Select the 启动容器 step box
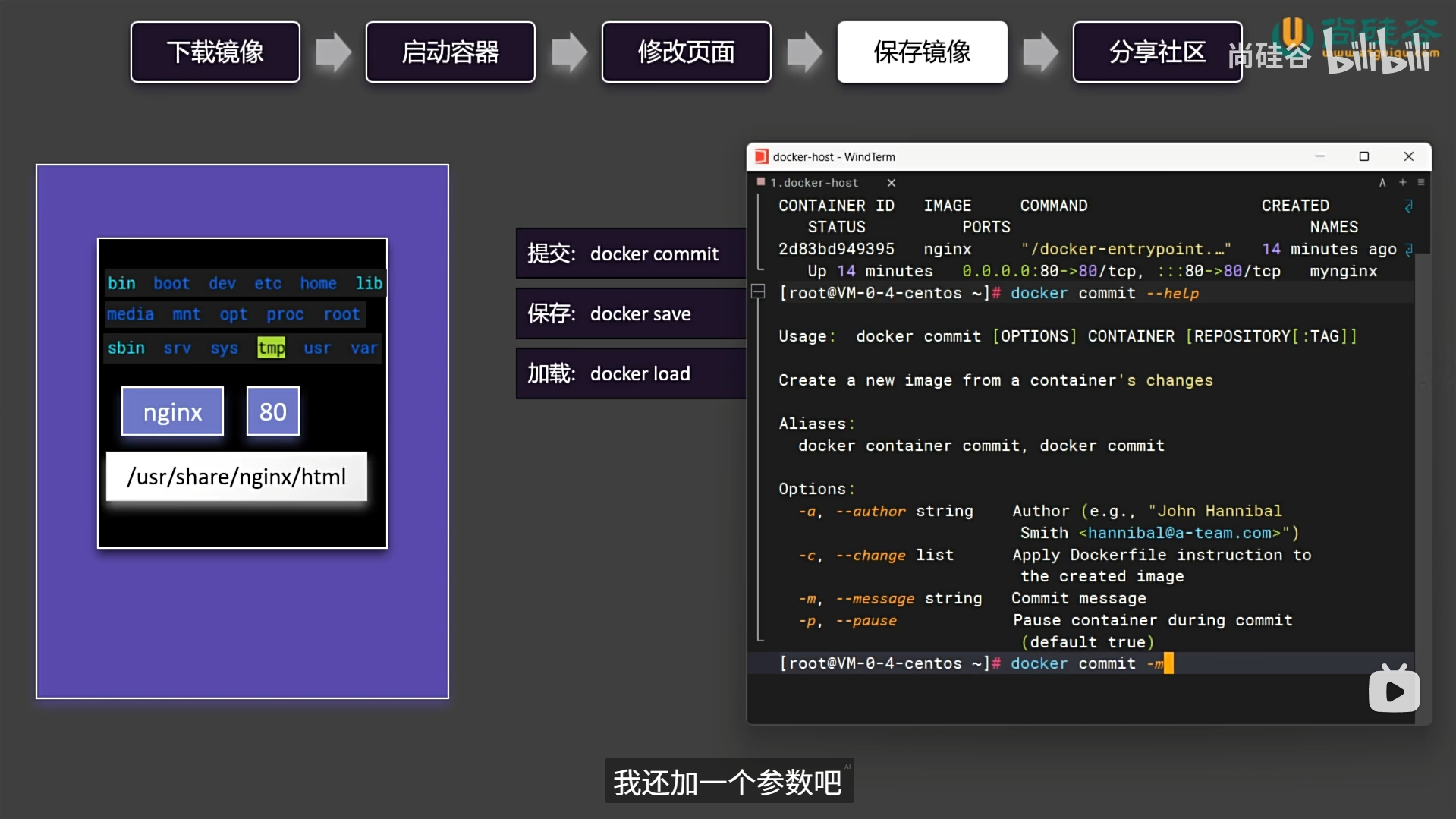 451,52
